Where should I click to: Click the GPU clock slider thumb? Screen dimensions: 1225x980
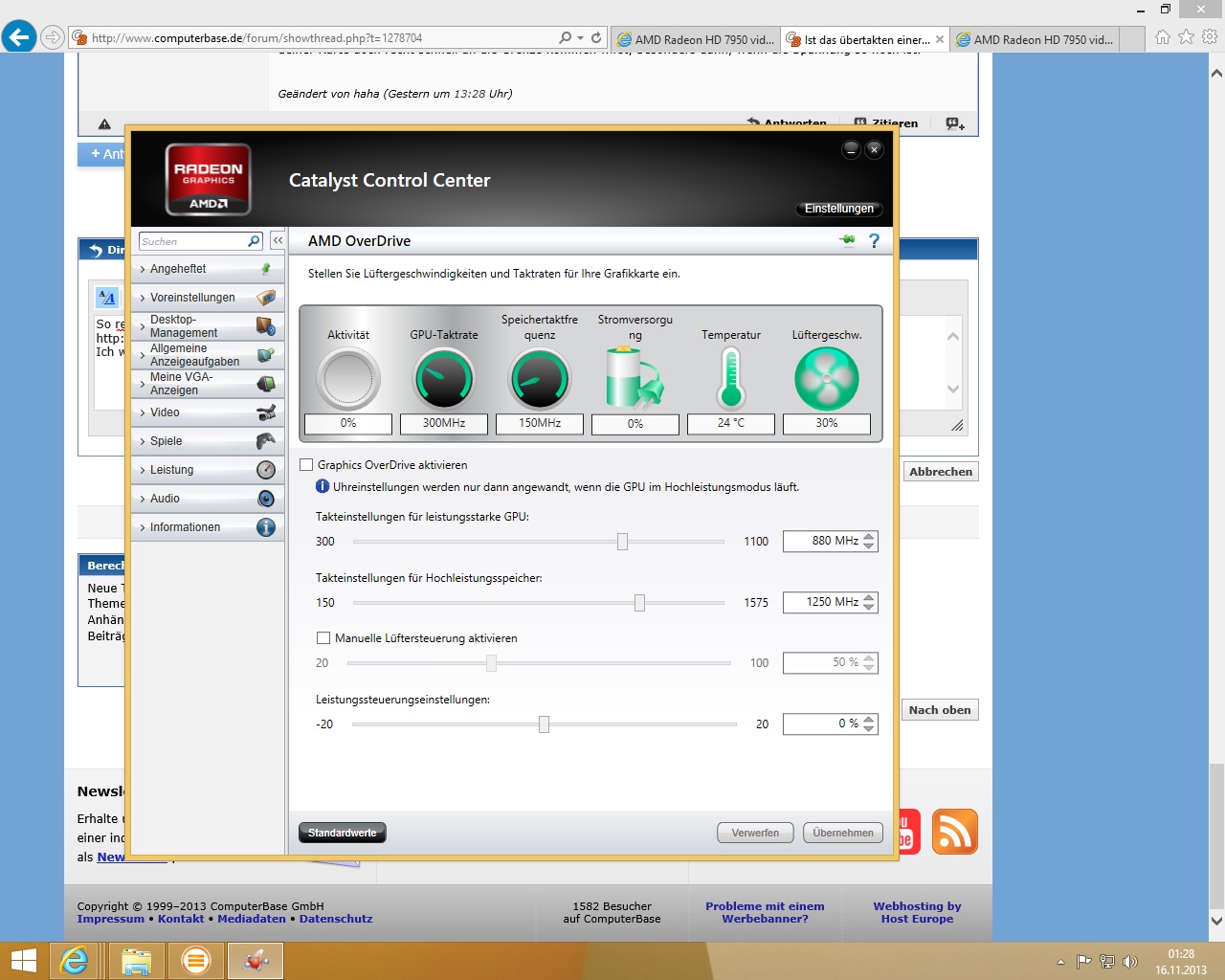pos(622,542)
